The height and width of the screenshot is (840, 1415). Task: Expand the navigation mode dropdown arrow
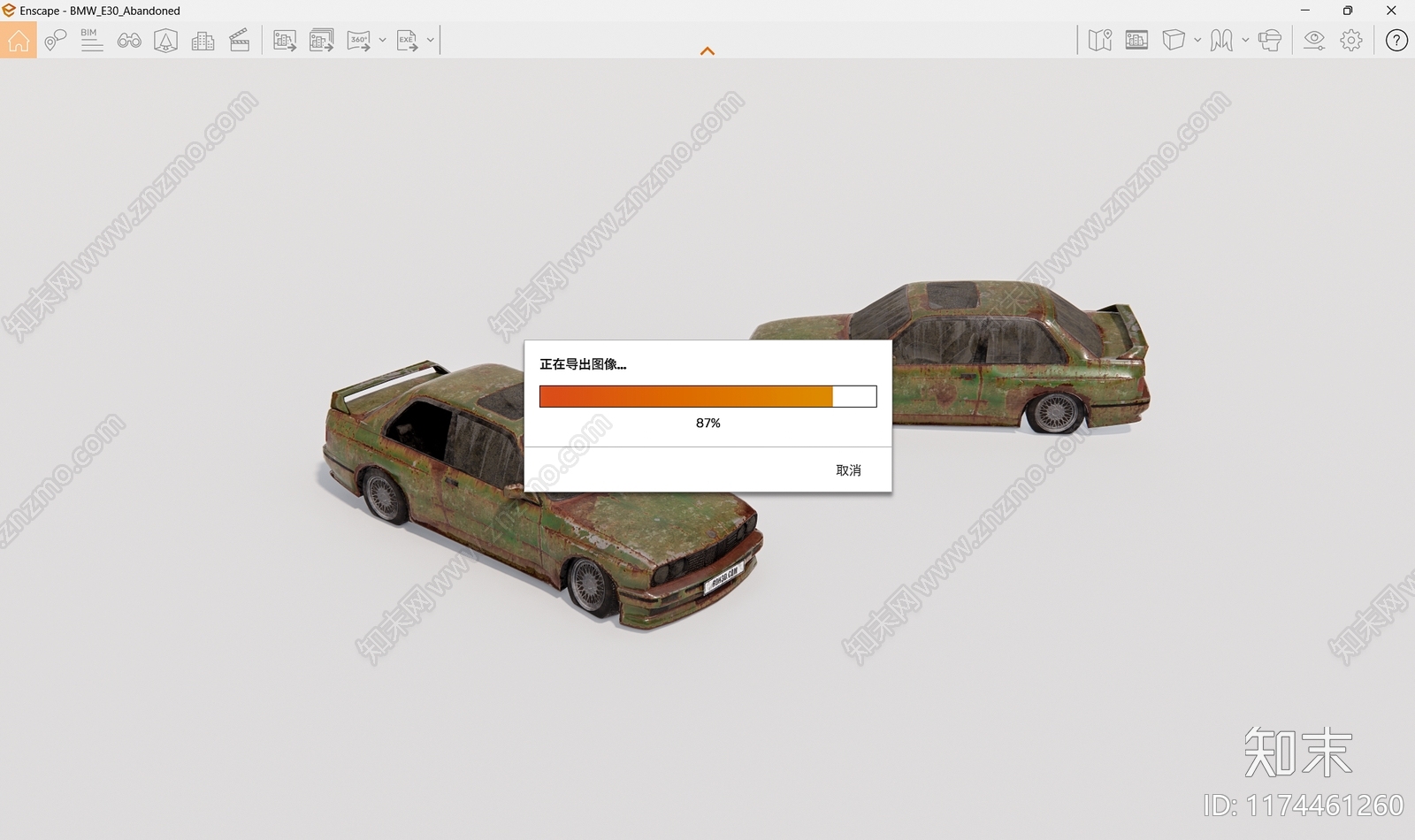click(x=1245, y=40)
